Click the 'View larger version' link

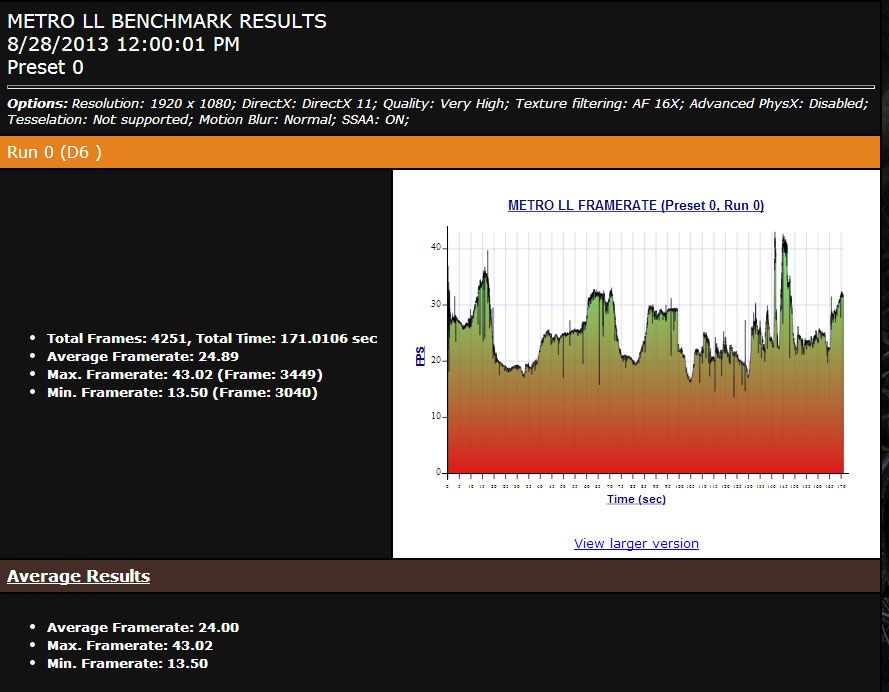click(x=636, y=543)
